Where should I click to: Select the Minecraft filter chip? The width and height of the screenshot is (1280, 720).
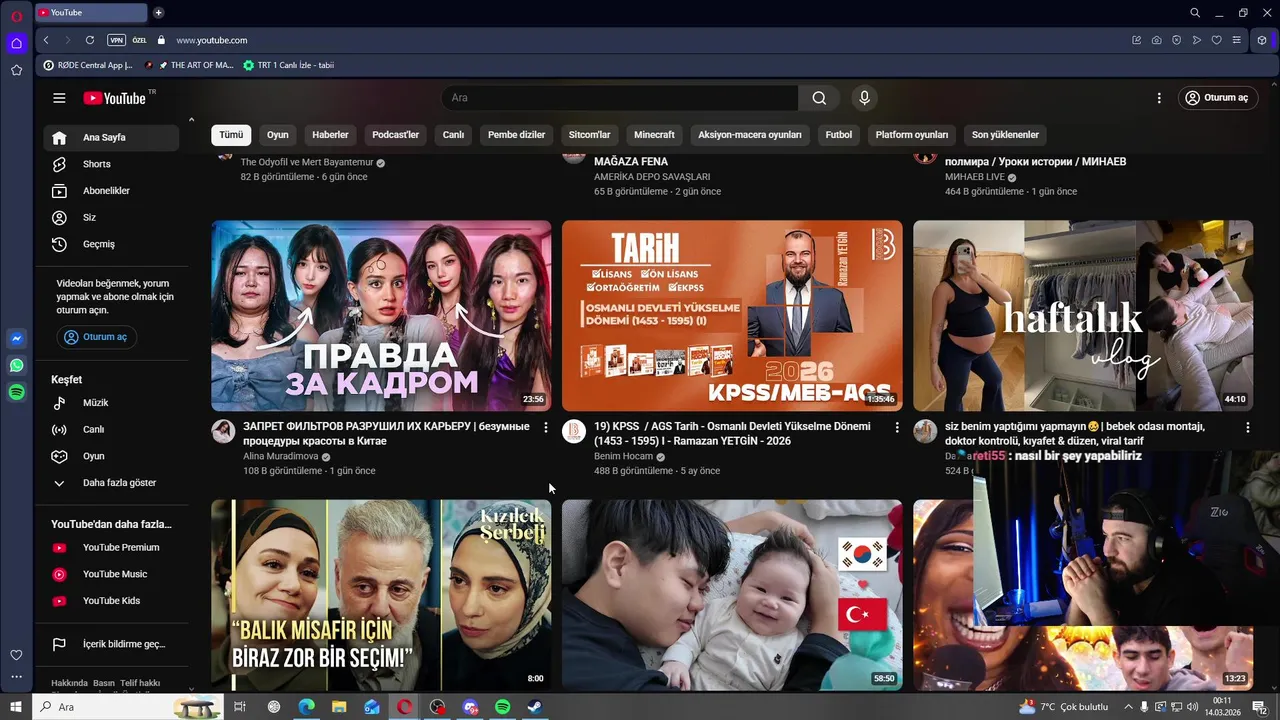click(x=655, y=135)
